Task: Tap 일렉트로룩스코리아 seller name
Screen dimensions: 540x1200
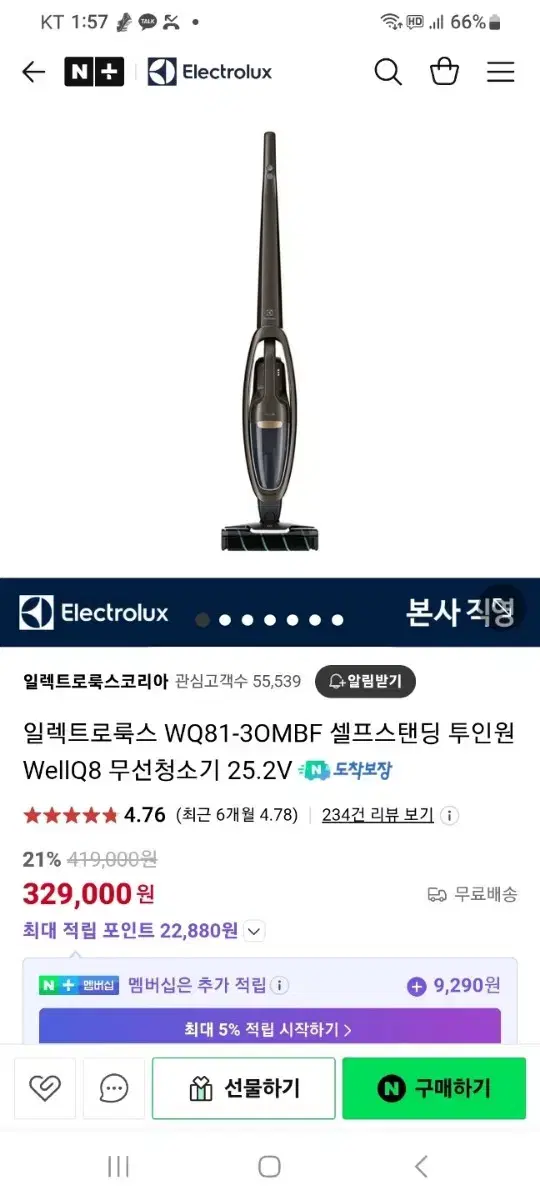Action: [x=96, y=681]
